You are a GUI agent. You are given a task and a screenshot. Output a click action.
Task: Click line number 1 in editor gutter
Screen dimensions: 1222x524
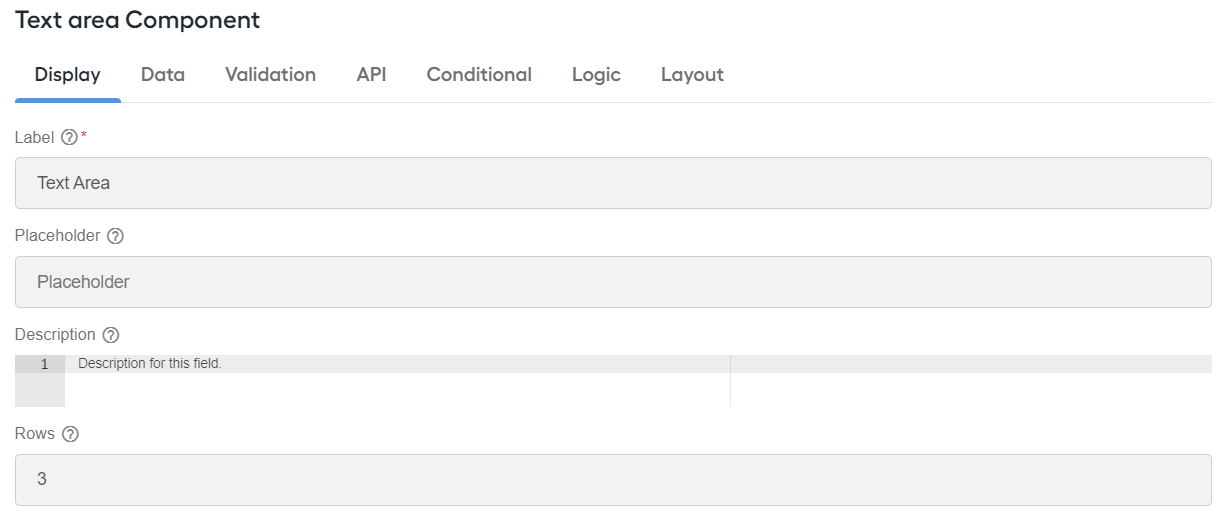pyautogui.click(x=44, y=364)
